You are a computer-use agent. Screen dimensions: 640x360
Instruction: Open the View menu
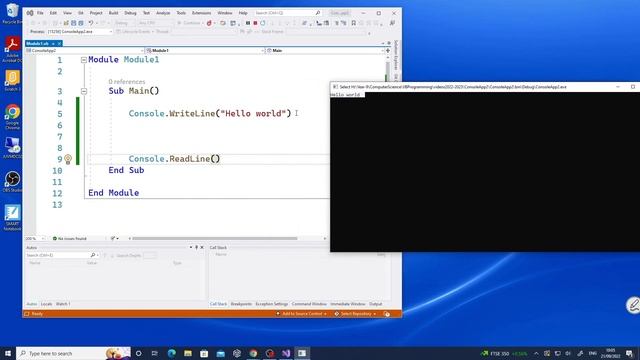pyautogui.click(x=67, y=13)
